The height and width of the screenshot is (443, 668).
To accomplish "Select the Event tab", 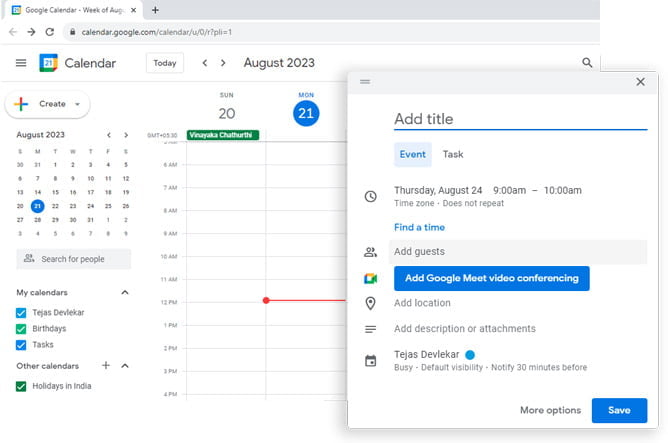I will point(412,155).
